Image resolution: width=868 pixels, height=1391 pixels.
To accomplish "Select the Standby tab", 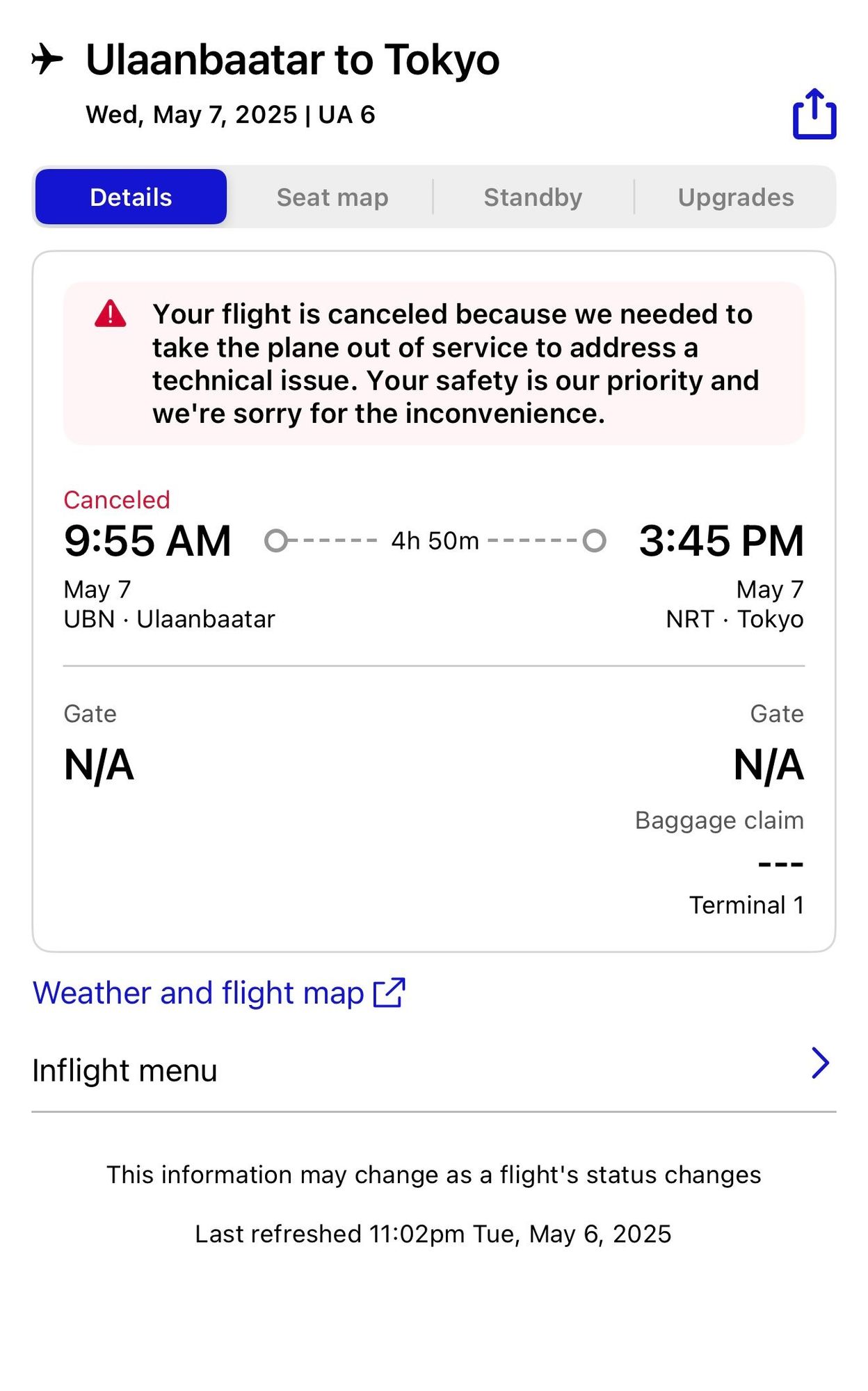I will (533, 198).
